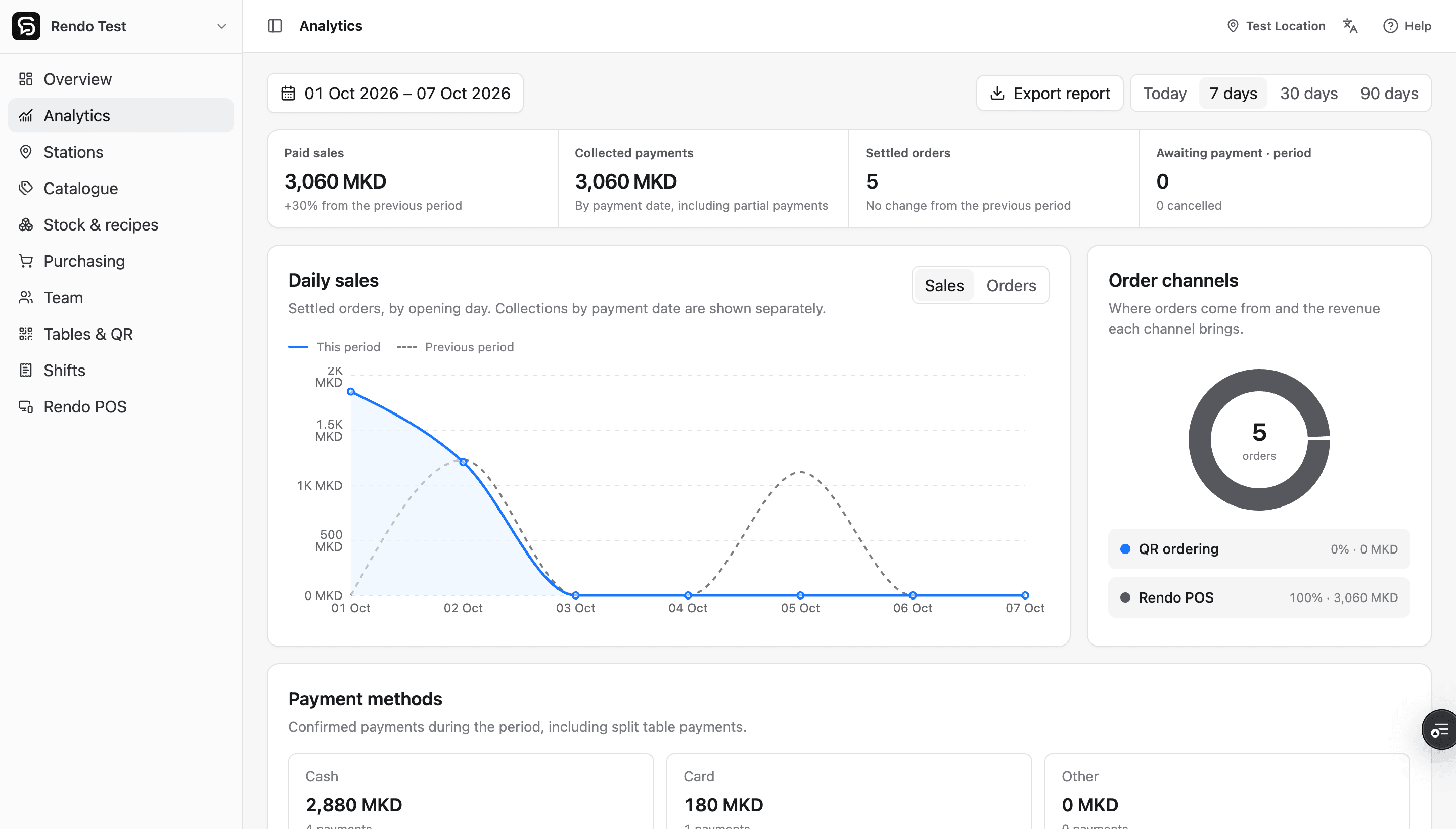Click the Card payment method card
Screen dimensions: 1456x829
coord(848,792)
